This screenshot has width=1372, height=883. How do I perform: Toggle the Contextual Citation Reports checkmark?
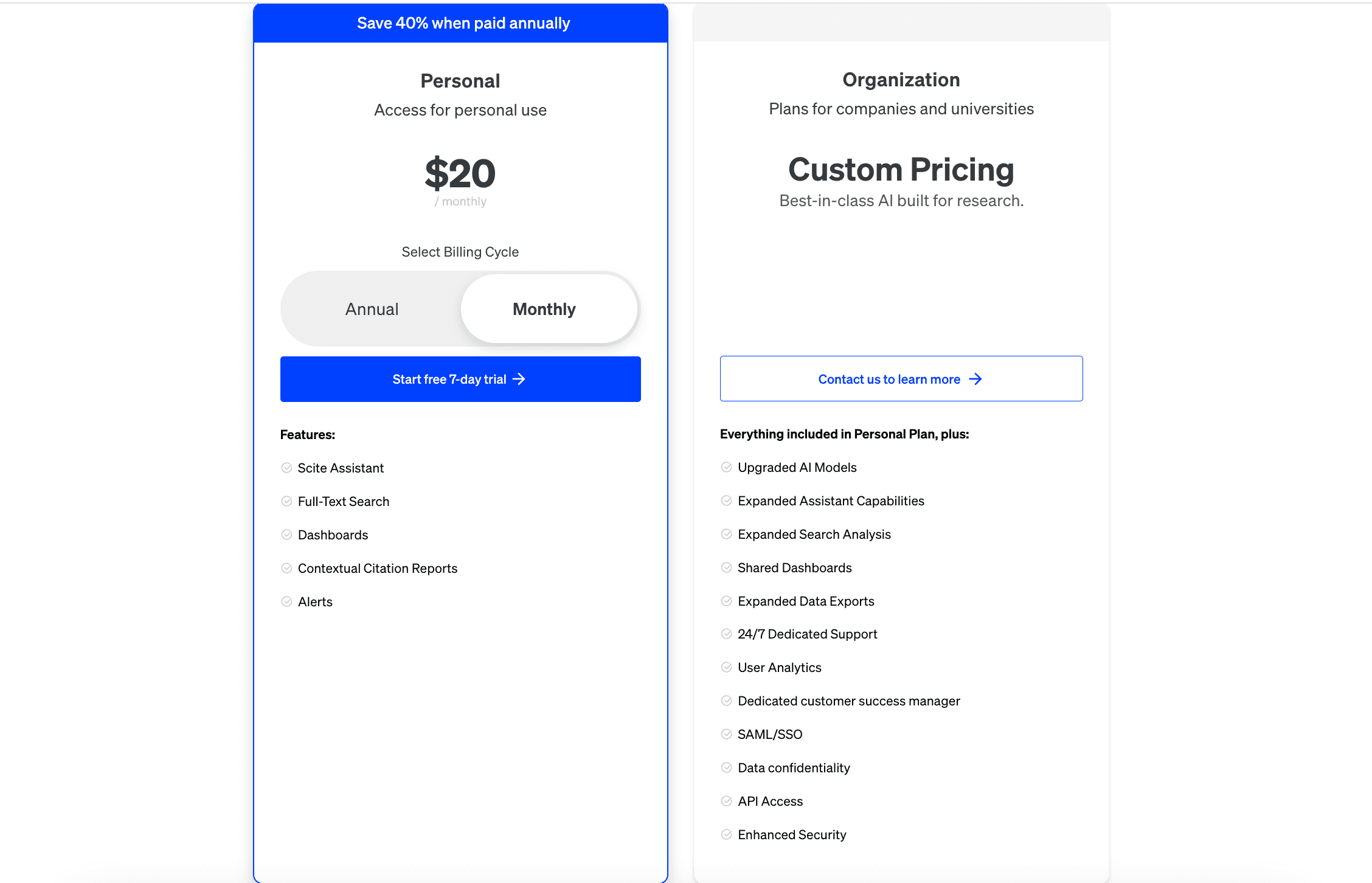286,568
